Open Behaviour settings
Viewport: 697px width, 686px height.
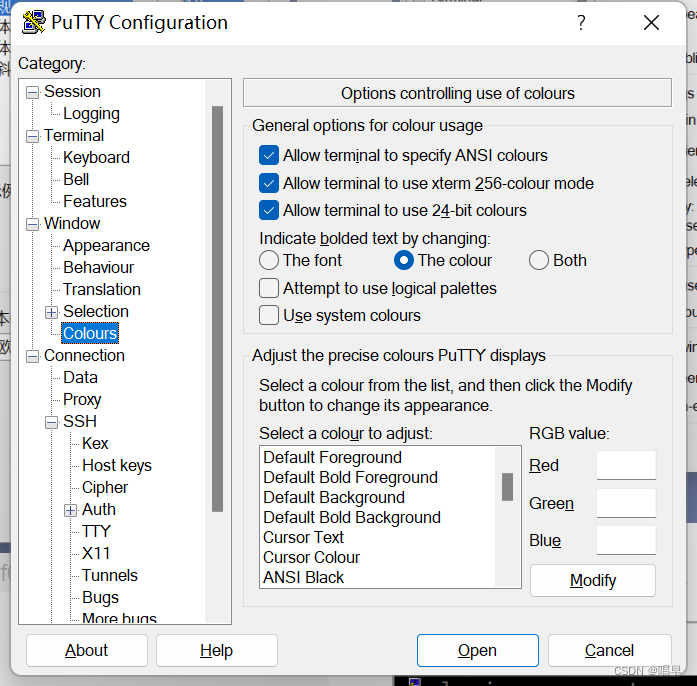(98, 267)
